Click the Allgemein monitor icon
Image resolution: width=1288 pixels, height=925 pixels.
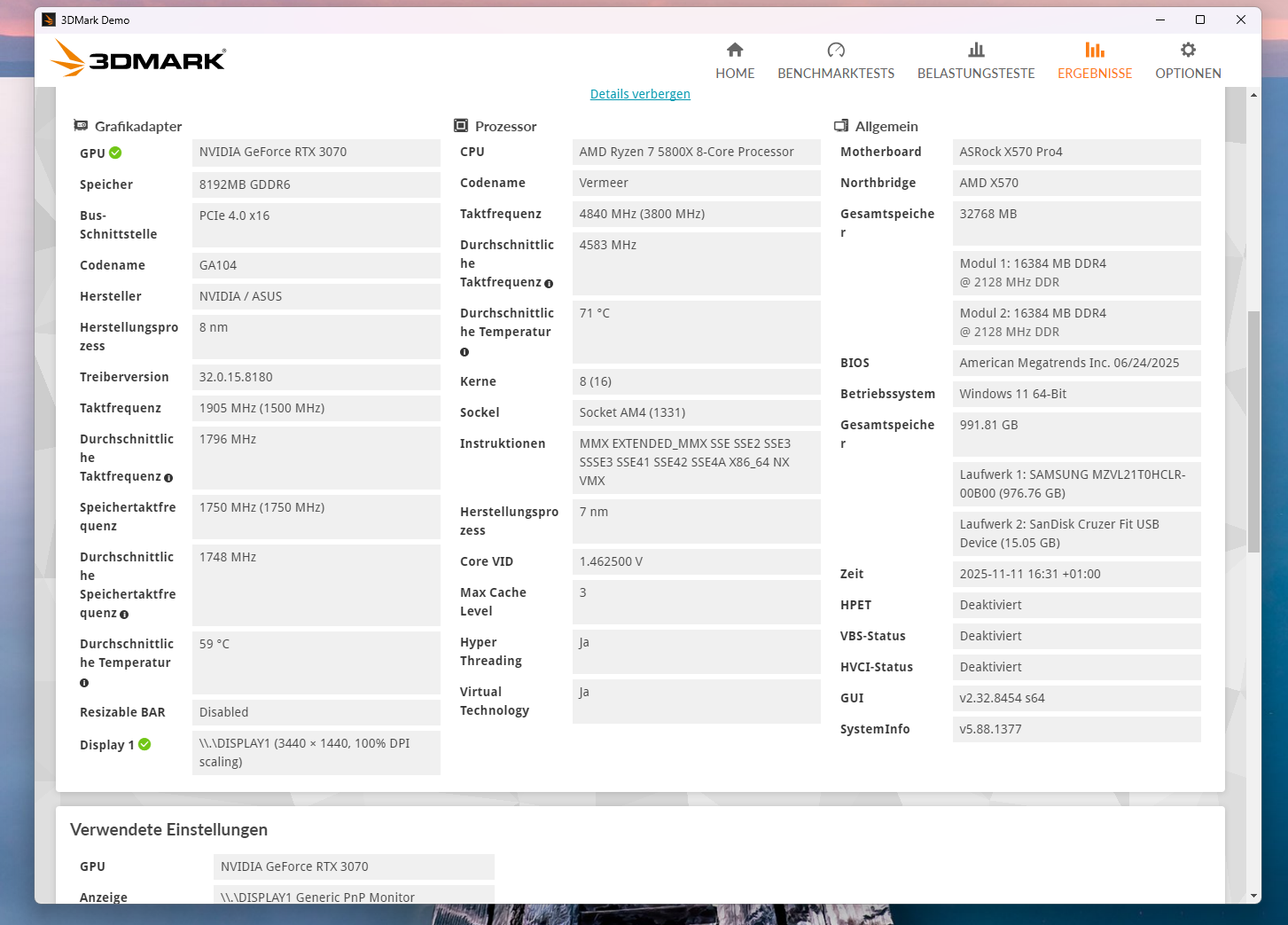coord(841,126)
